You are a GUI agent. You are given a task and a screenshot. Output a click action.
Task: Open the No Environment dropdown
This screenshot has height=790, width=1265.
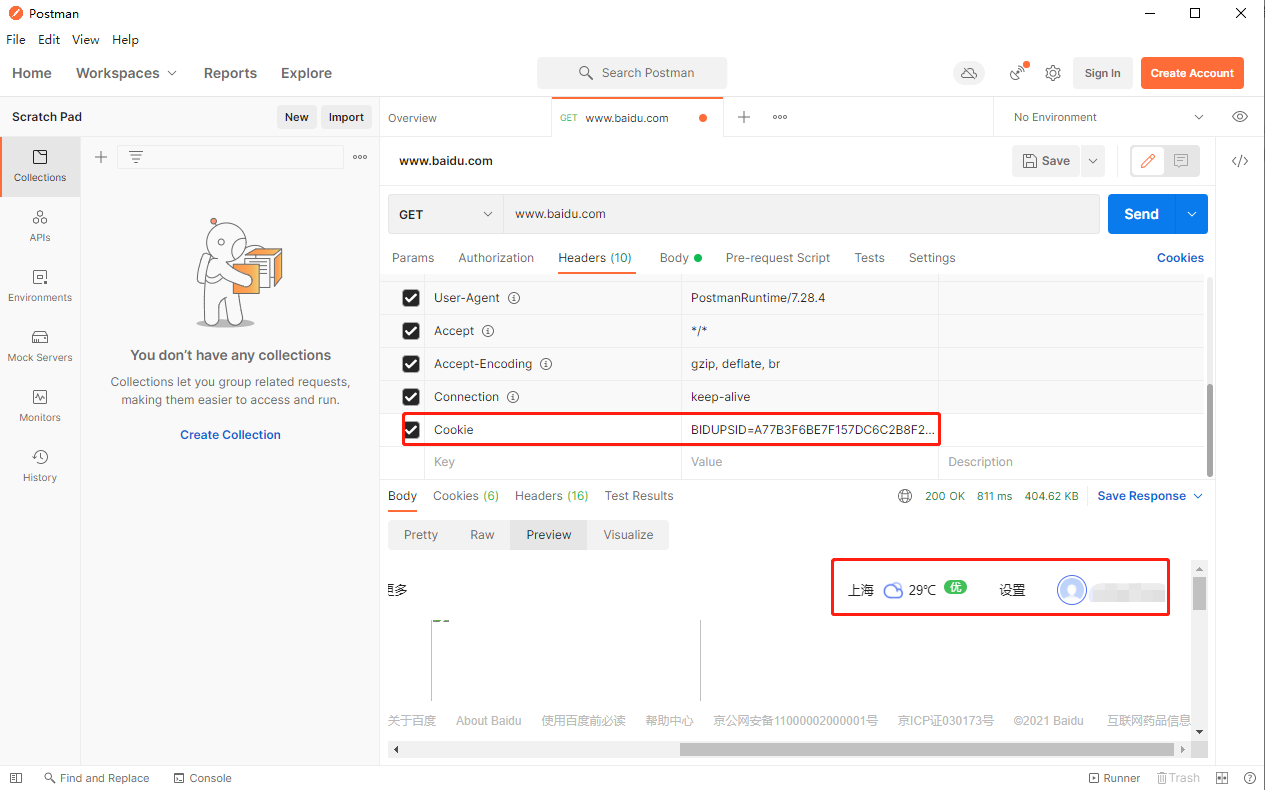(x=1108, y=117)
